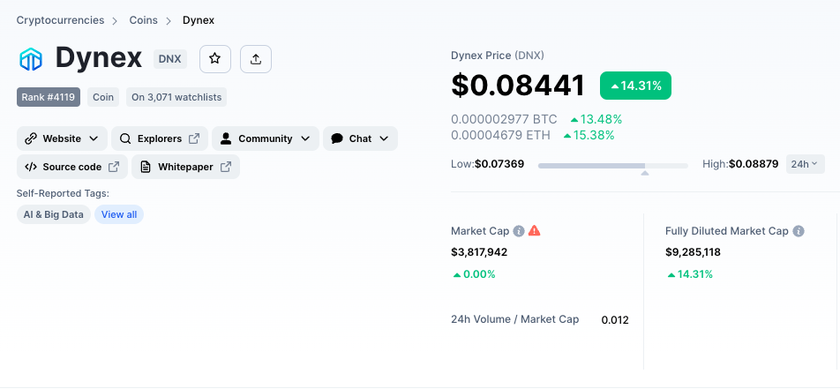The image size is (840, 389).
Task: Expand the Website dropdown
Action: click(x=62, y=139)
